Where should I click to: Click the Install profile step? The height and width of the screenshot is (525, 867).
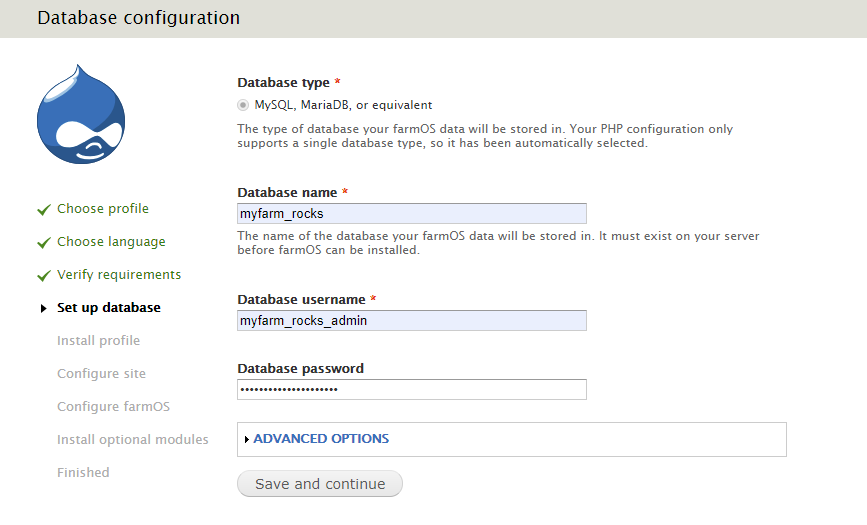(x=98, y=340)
